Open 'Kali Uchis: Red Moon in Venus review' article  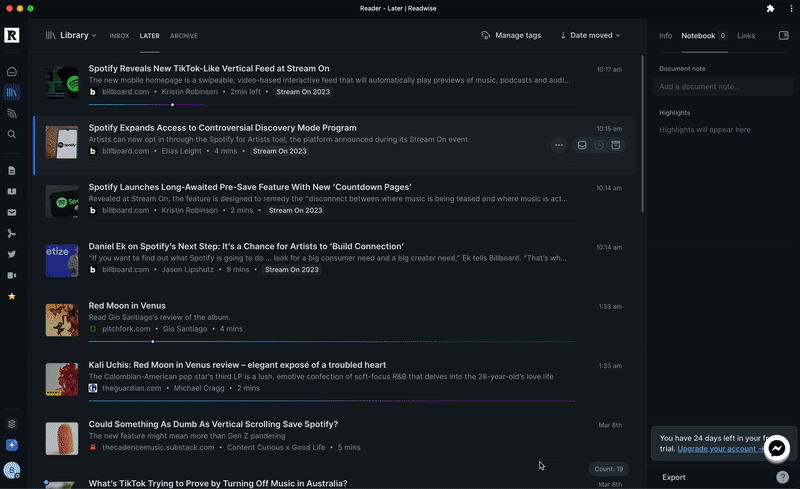(237, 365)
